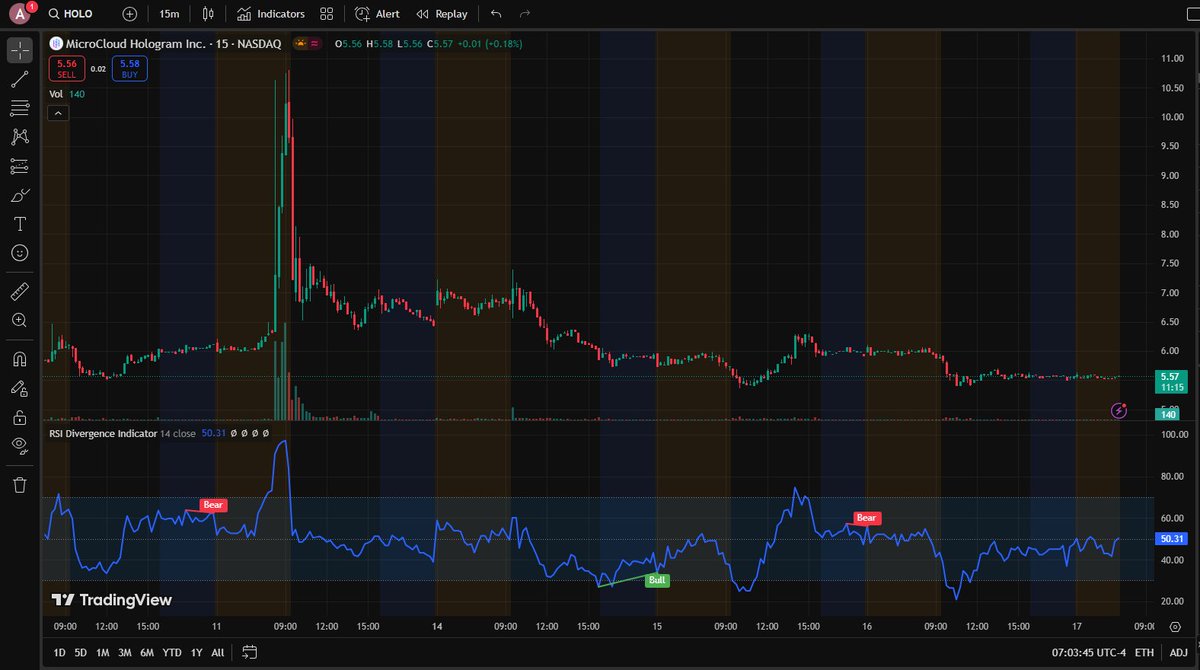1200x670 pixels.
Task: Collapse the indicator legend chevron
Action: click(58, 113)
